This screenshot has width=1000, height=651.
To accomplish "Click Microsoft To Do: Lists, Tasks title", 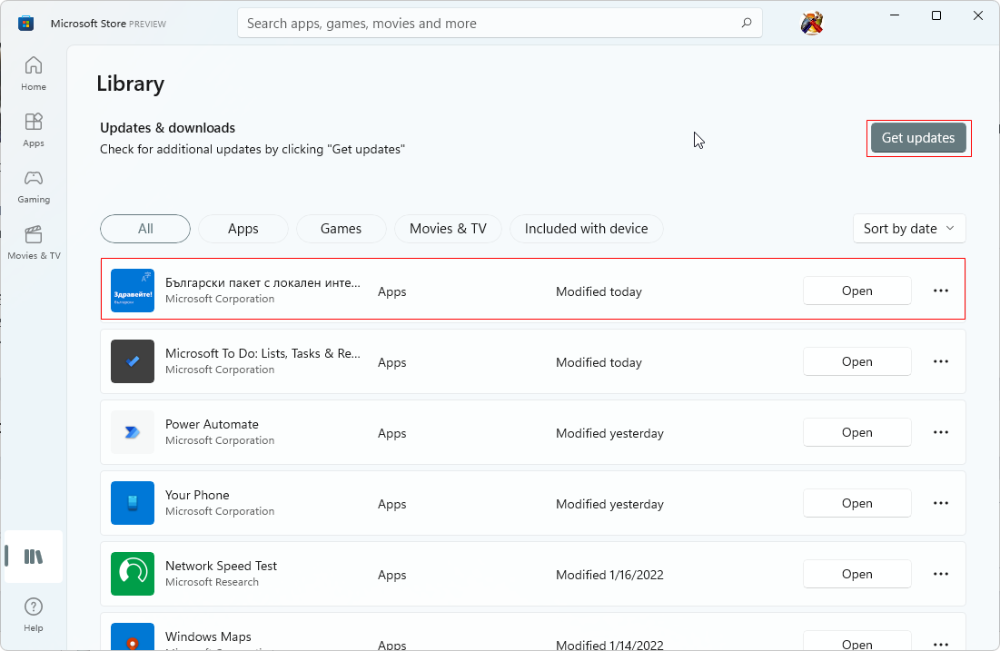I will (263, 353).
